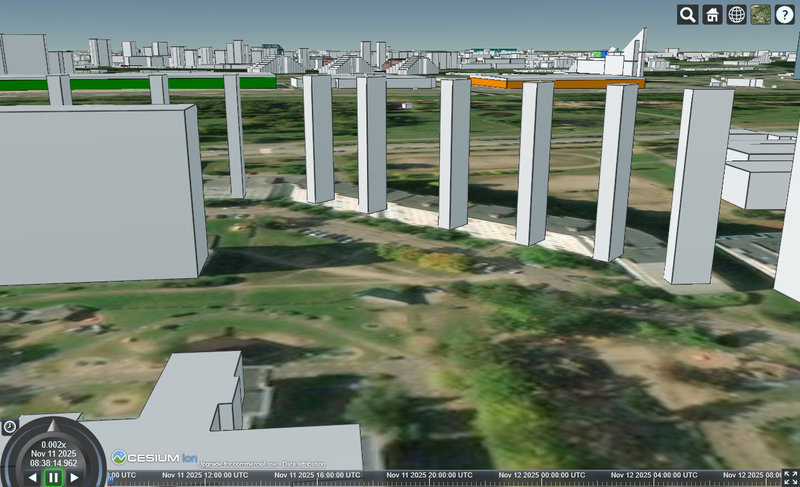Image resolution: width=800 pixels, height=487 pixels.
Task: Open the scene mode globe picker
Action: click(x=737, y=14)
